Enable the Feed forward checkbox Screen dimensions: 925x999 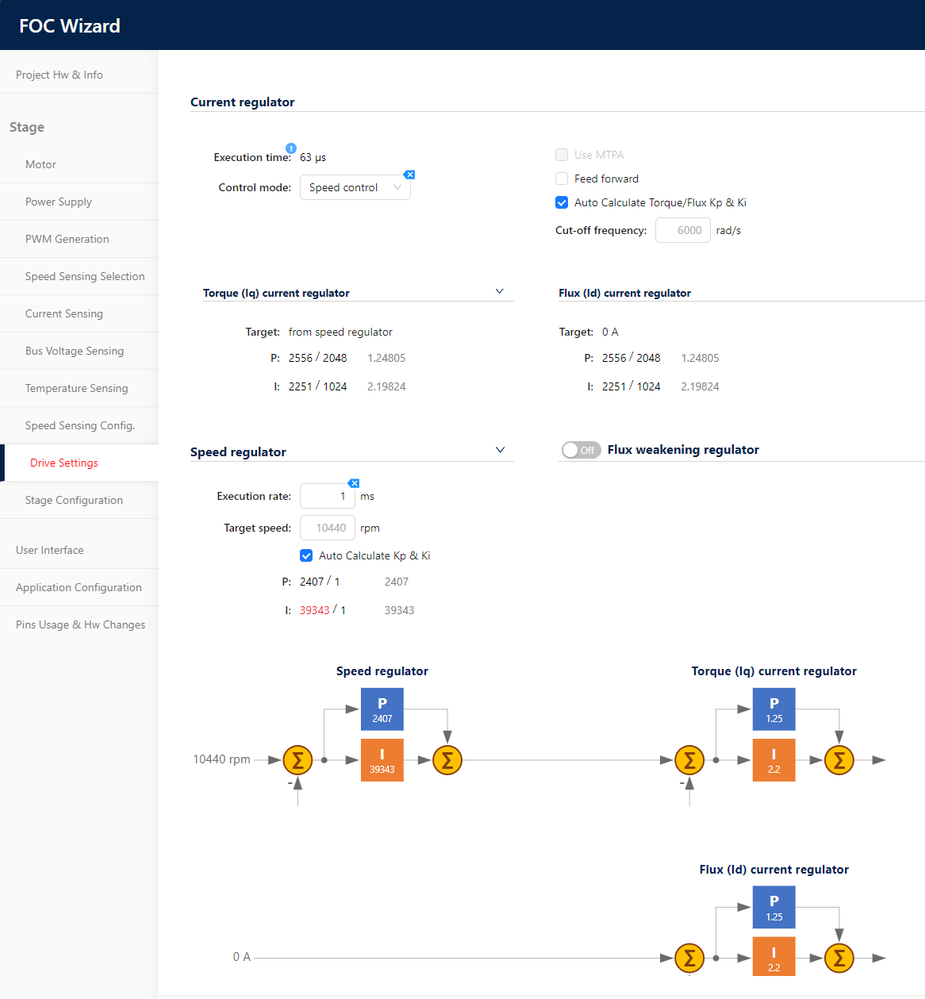coord(561,178)
